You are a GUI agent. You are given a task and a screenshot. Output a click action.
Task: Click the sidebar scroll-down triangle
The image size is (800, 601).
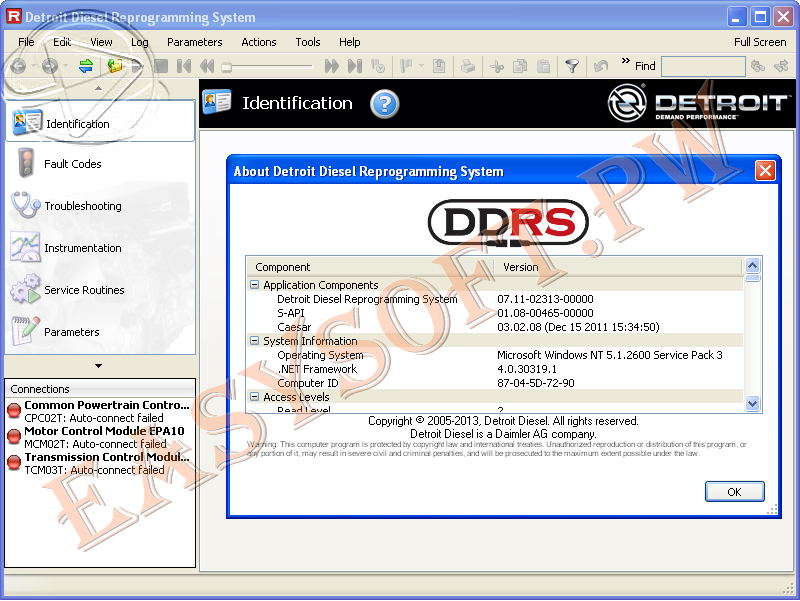(x=98, y=366)
